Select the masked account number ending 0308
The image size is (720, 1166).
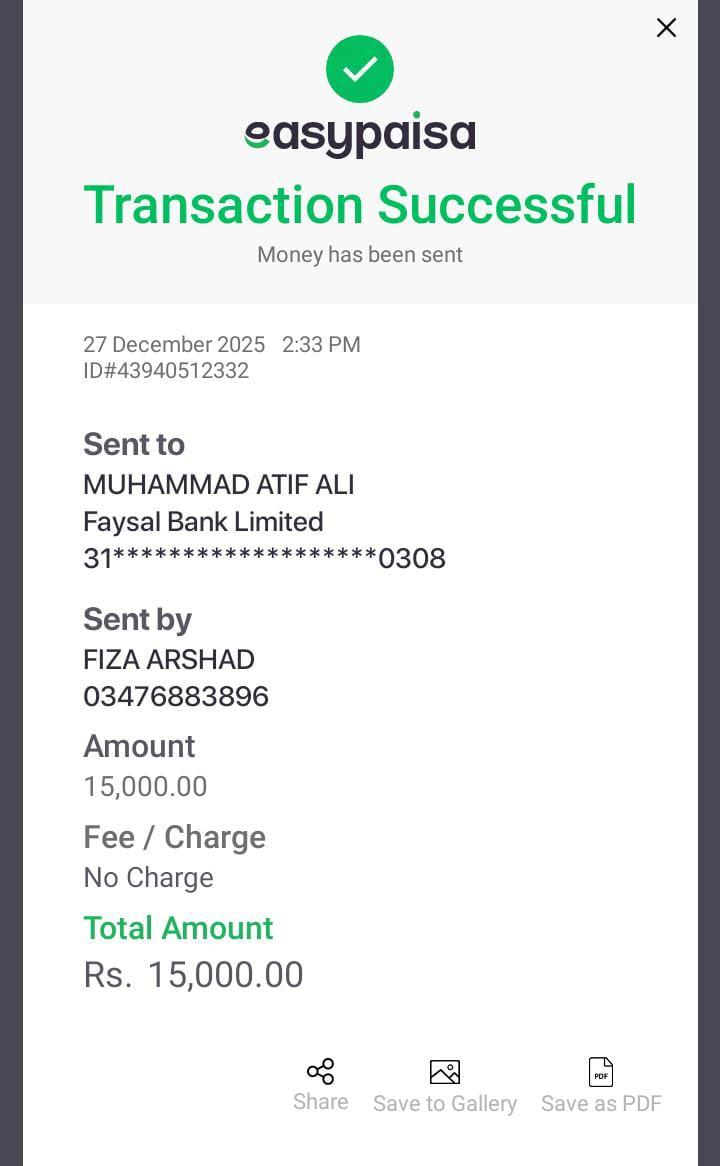pyautogui.click(x=264, y=558)
